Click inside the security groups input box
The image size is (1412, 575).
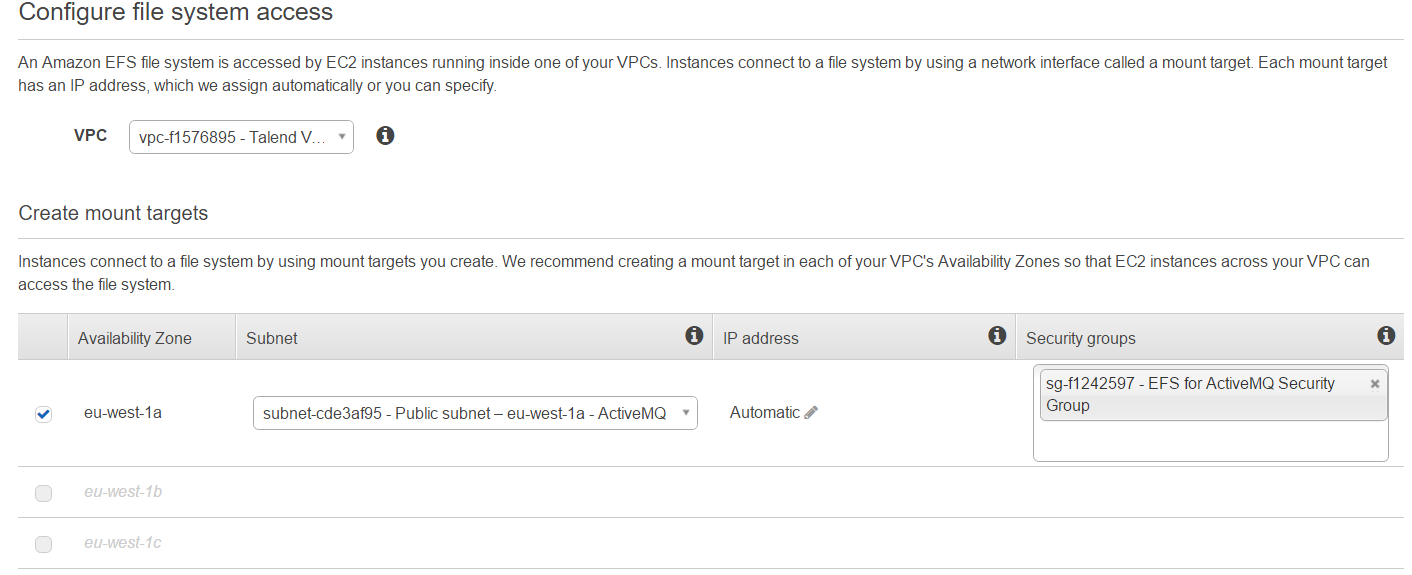(1210, 441)
